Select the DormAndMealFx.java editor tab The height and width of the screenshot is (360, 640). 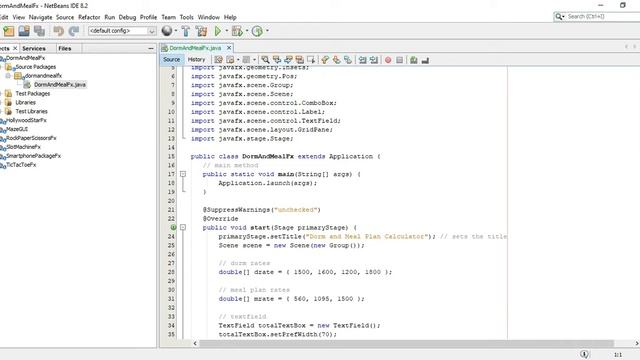tap(195, 48)
